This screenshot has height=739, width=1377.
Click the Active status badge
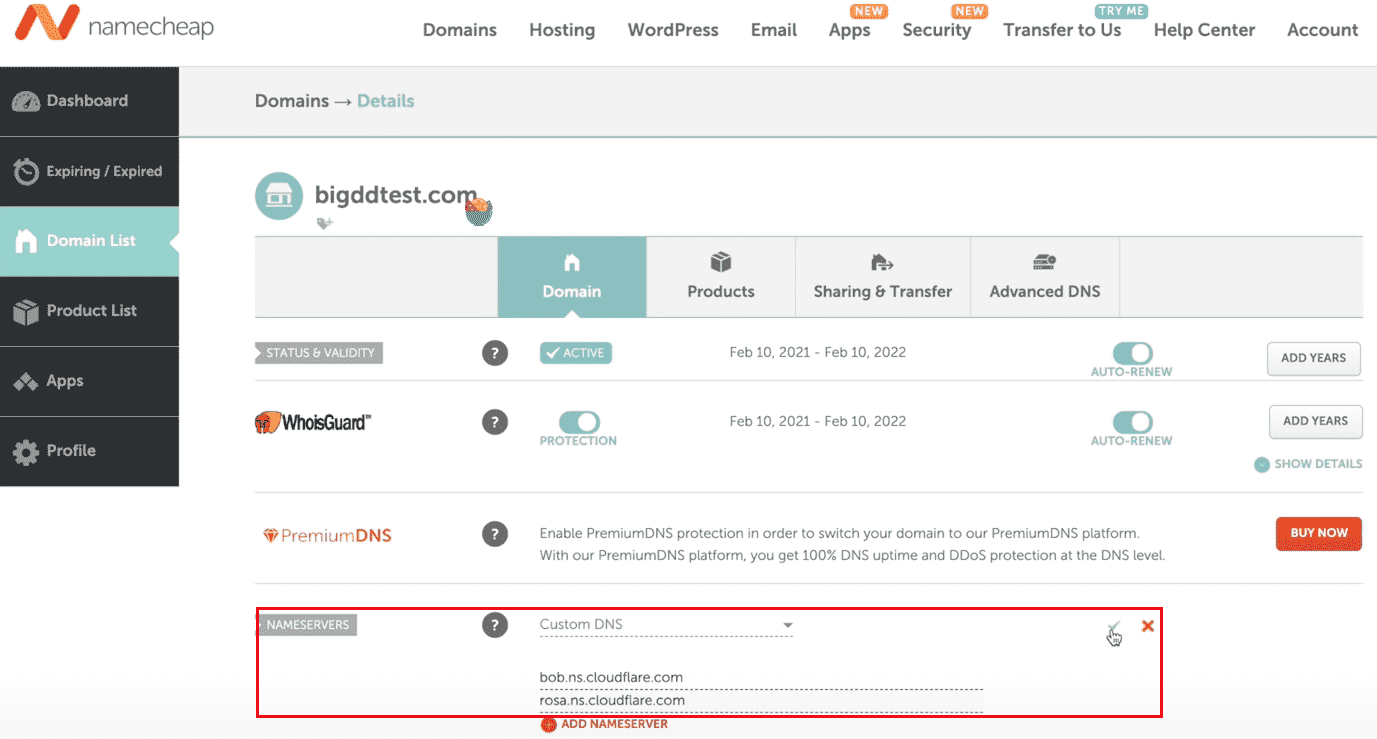click(x=576, y=353)
